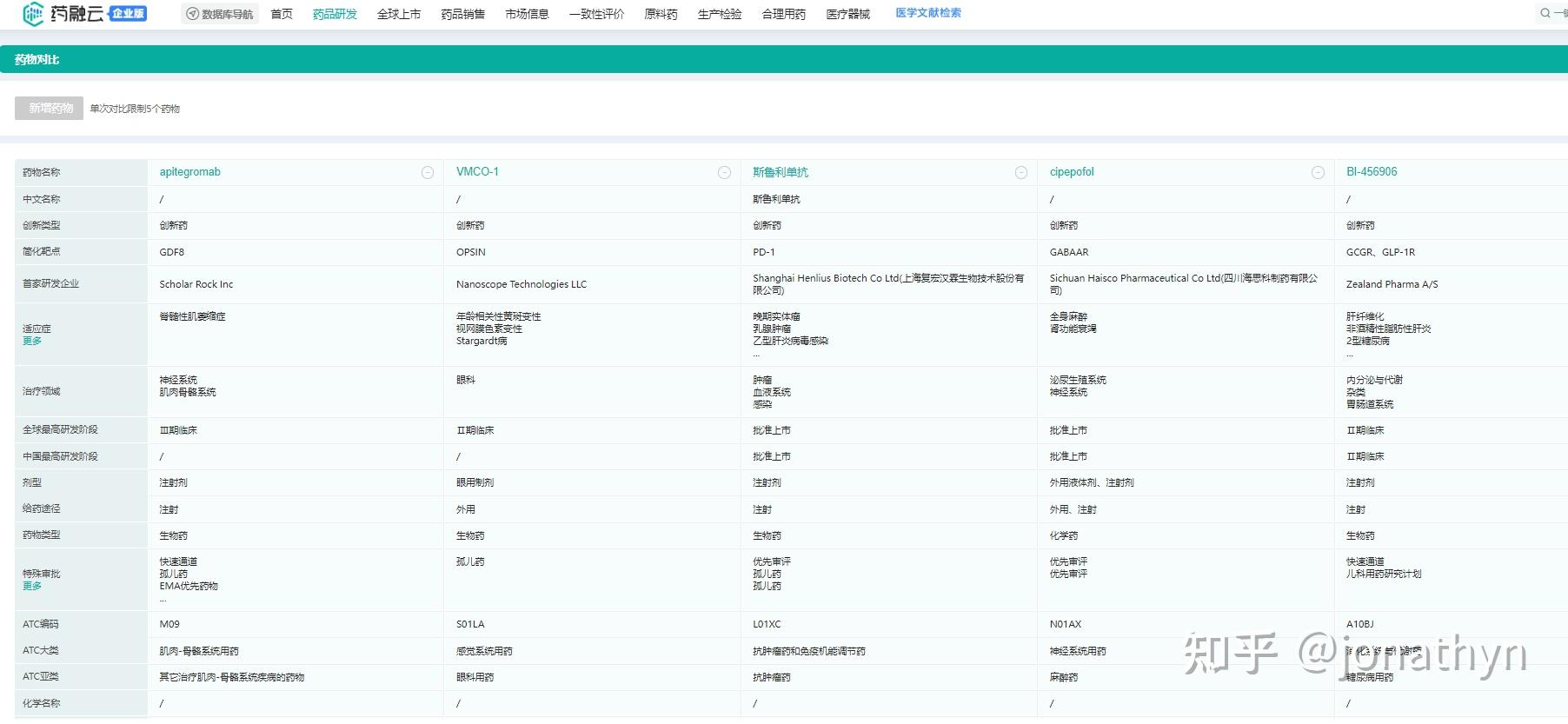Click the GABAAR target cell

tap(1069, 252)
